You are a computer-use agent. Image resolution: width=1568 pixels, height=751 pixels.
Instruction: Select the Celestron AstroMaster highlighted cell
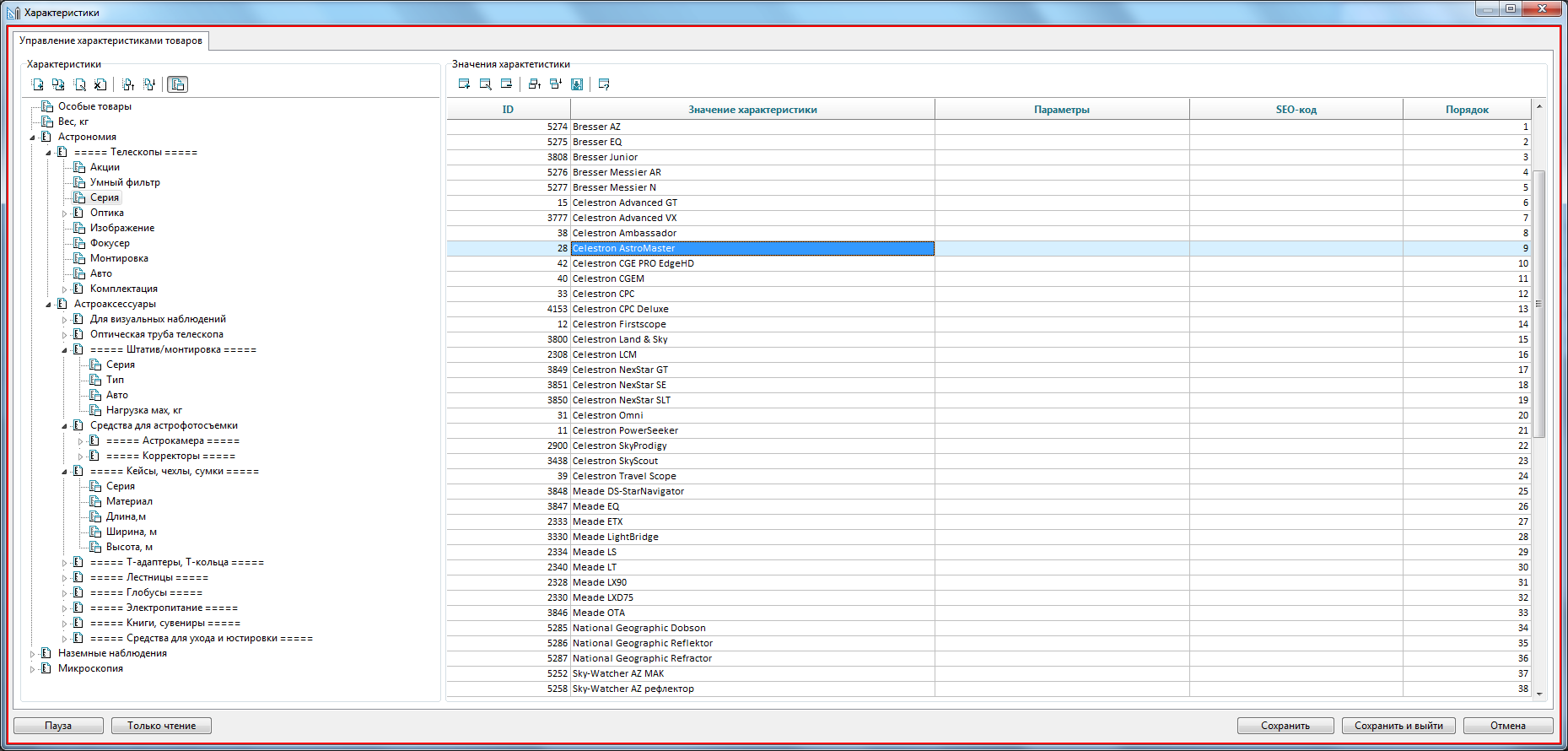(752, 249)
